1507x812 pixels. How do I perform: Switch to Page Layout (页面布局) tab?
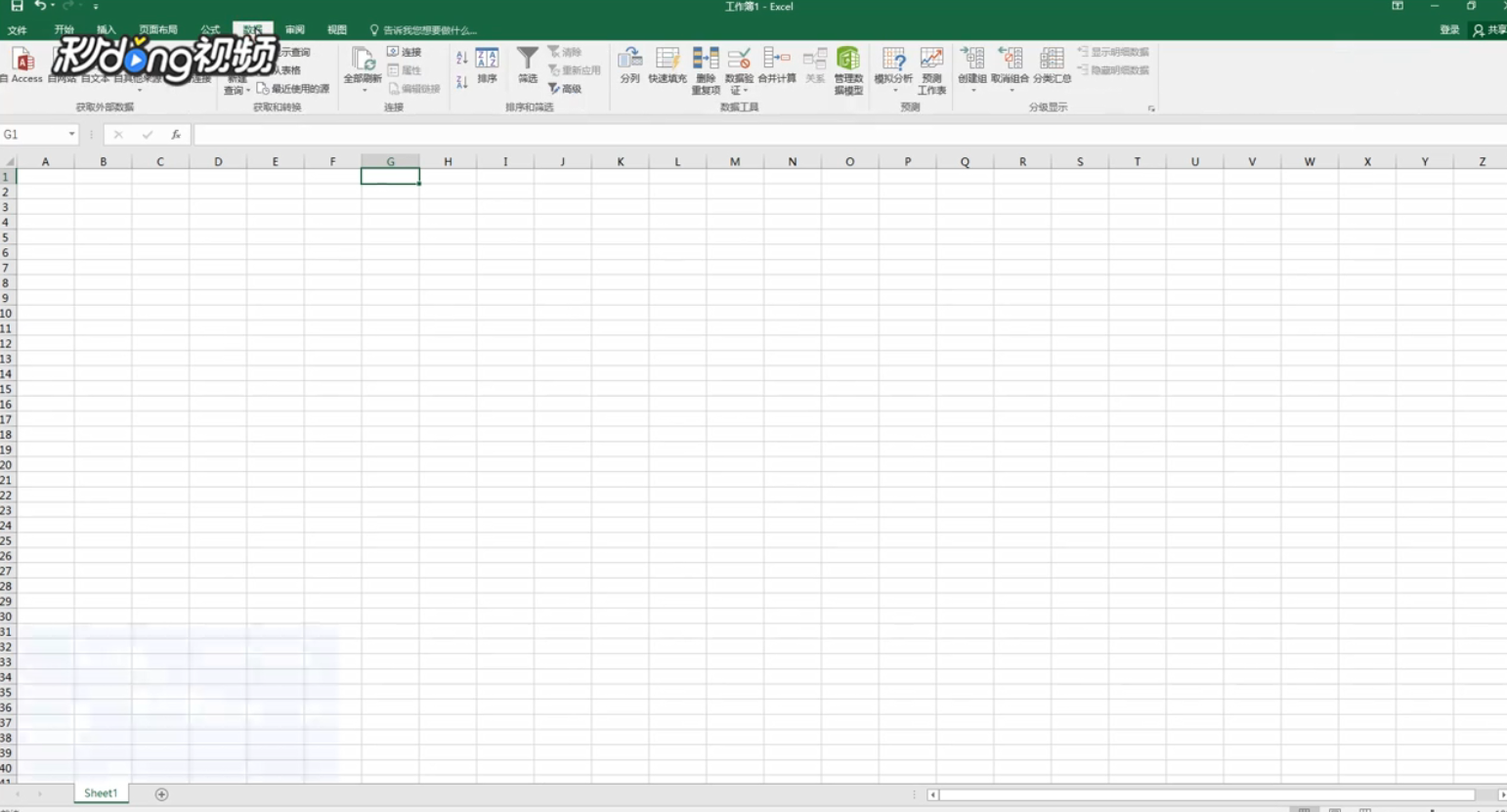click(158, 30)
